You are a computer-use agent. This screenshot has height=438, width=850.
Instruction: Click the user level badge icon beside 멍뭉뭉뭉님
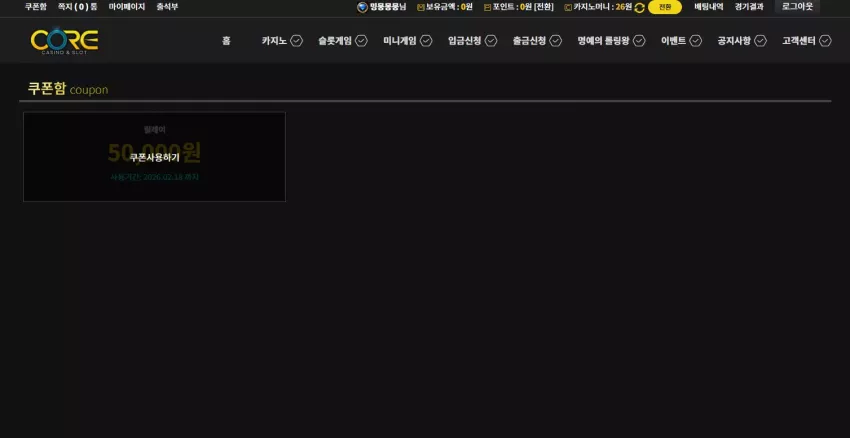pos(362,7)
